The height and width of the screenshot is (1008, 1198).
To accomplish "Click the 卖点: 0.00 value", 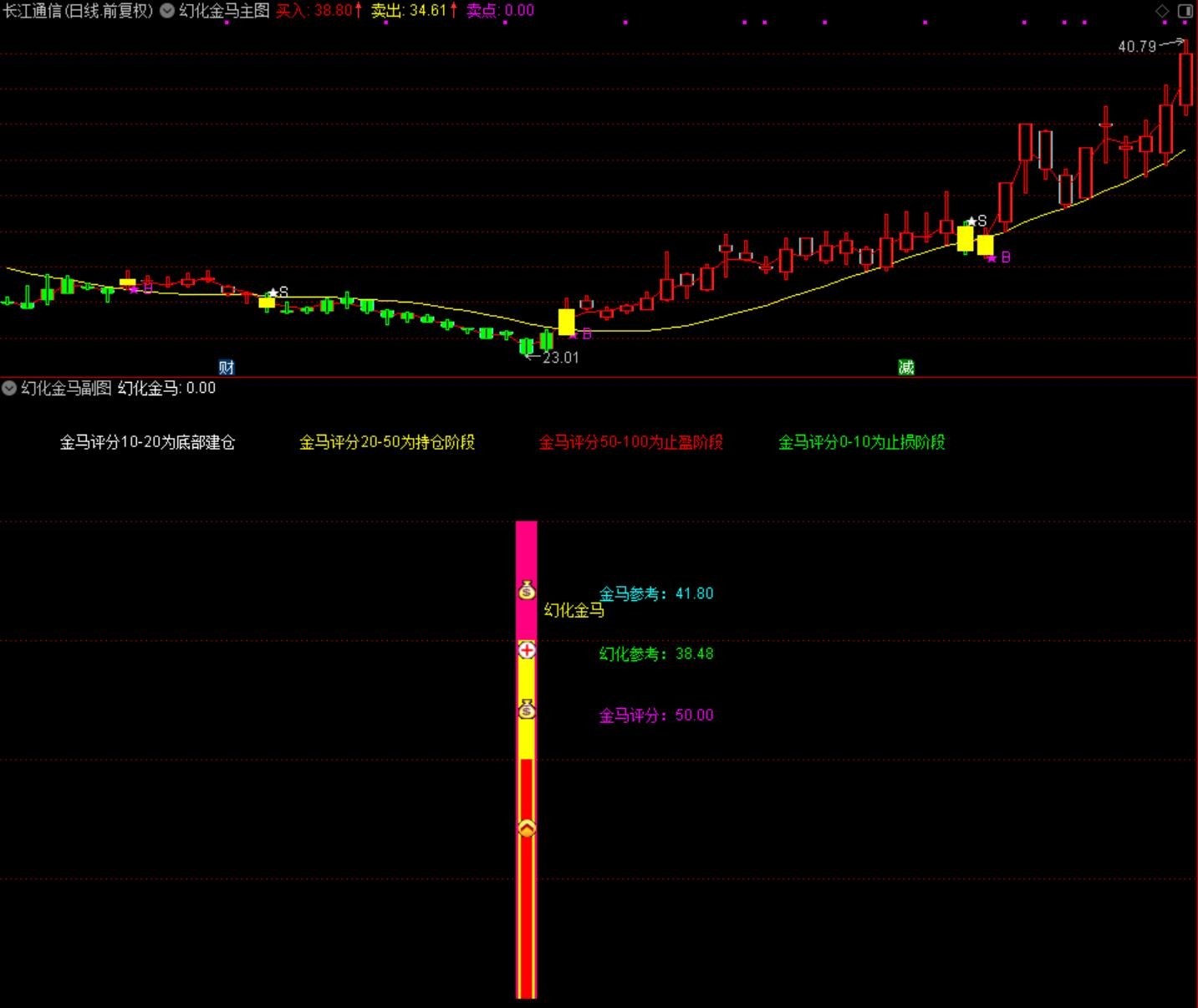I will click(500, 11).
